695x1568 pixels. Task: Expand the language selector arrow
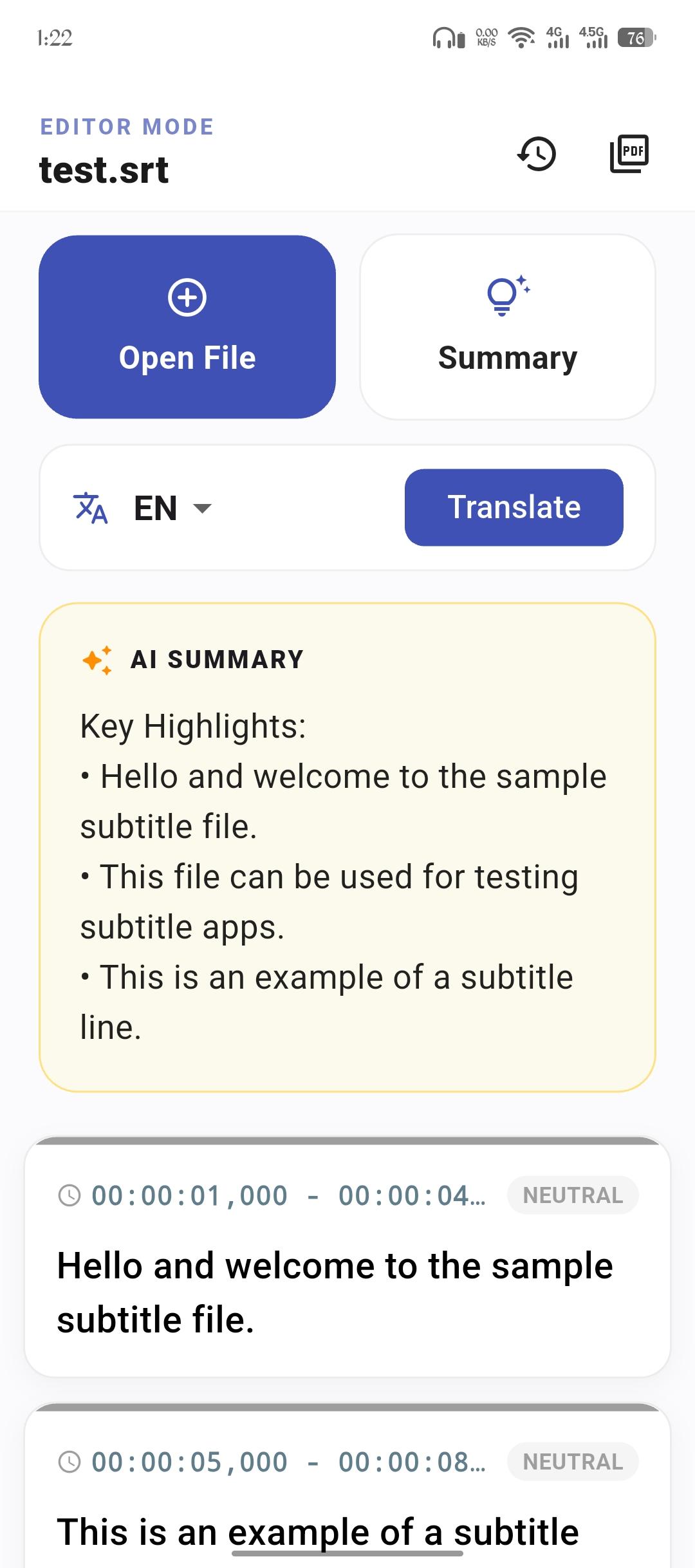coord(203,509)
